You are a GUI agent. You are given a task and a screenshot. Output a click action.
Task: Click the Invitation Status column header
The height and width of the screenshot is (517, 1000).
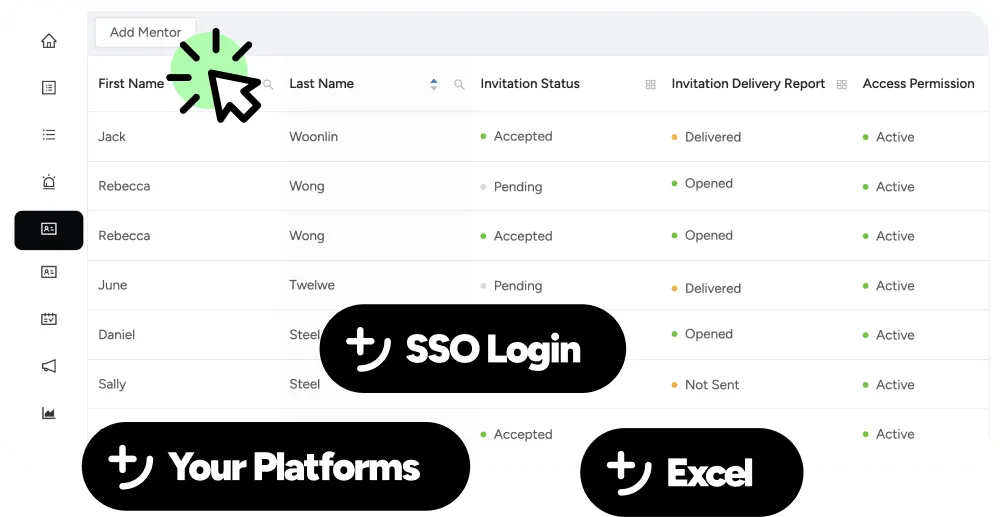click(530, 84)
